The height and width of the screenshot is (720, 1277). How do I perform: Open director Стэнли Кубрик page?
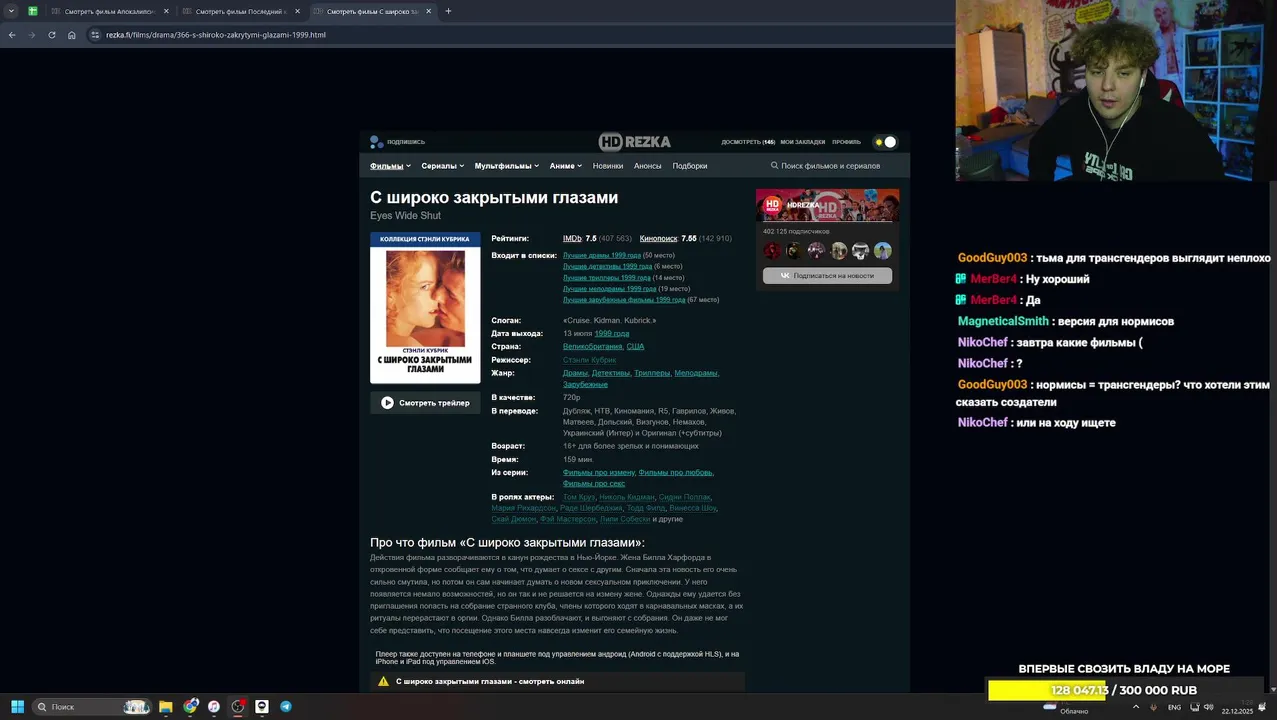589,360
